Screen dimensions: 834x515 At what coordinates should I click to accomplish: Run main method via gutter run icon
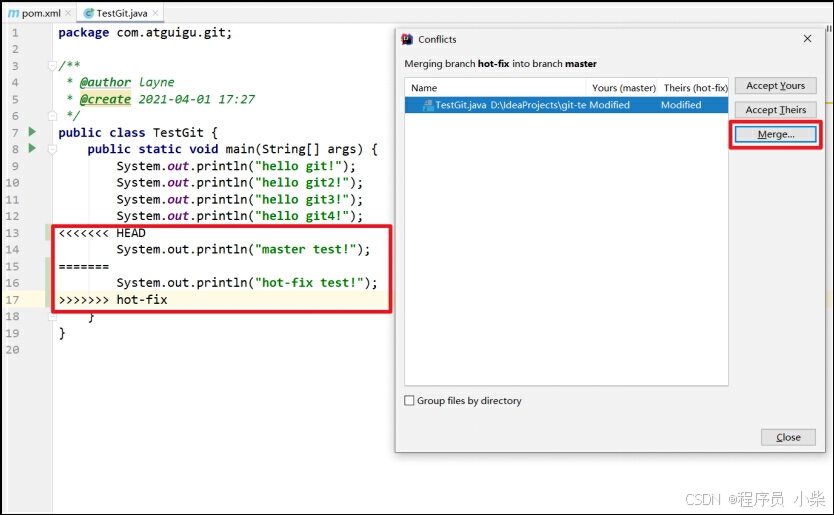click(32, 148)
